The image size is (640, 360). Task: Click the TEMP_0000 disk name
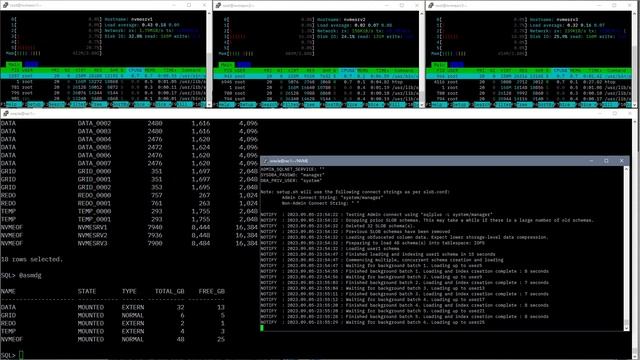pyautogui.click(x=94, y=211)
